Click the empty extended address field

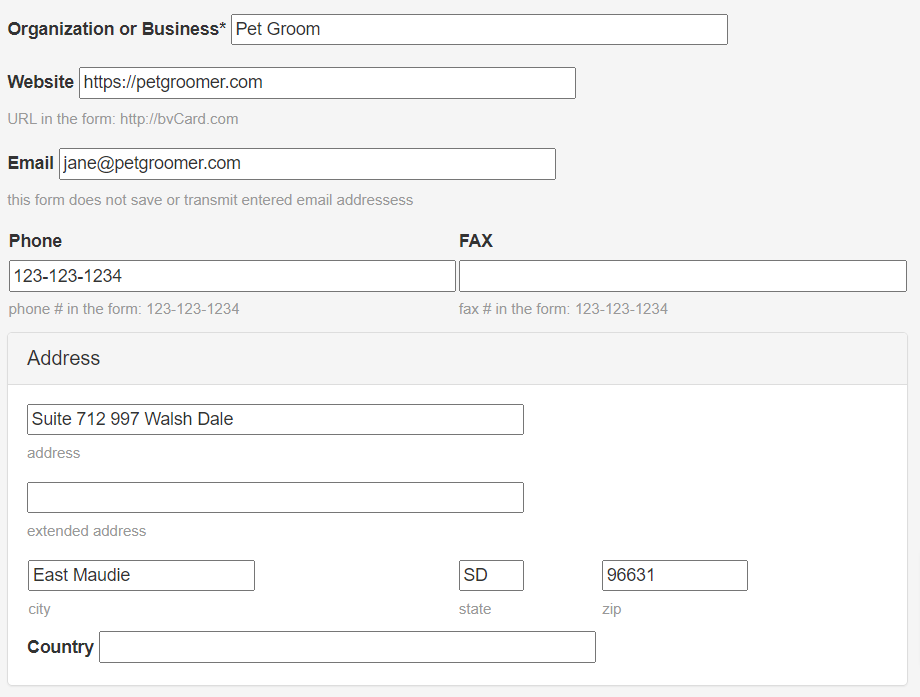[275, 497]
